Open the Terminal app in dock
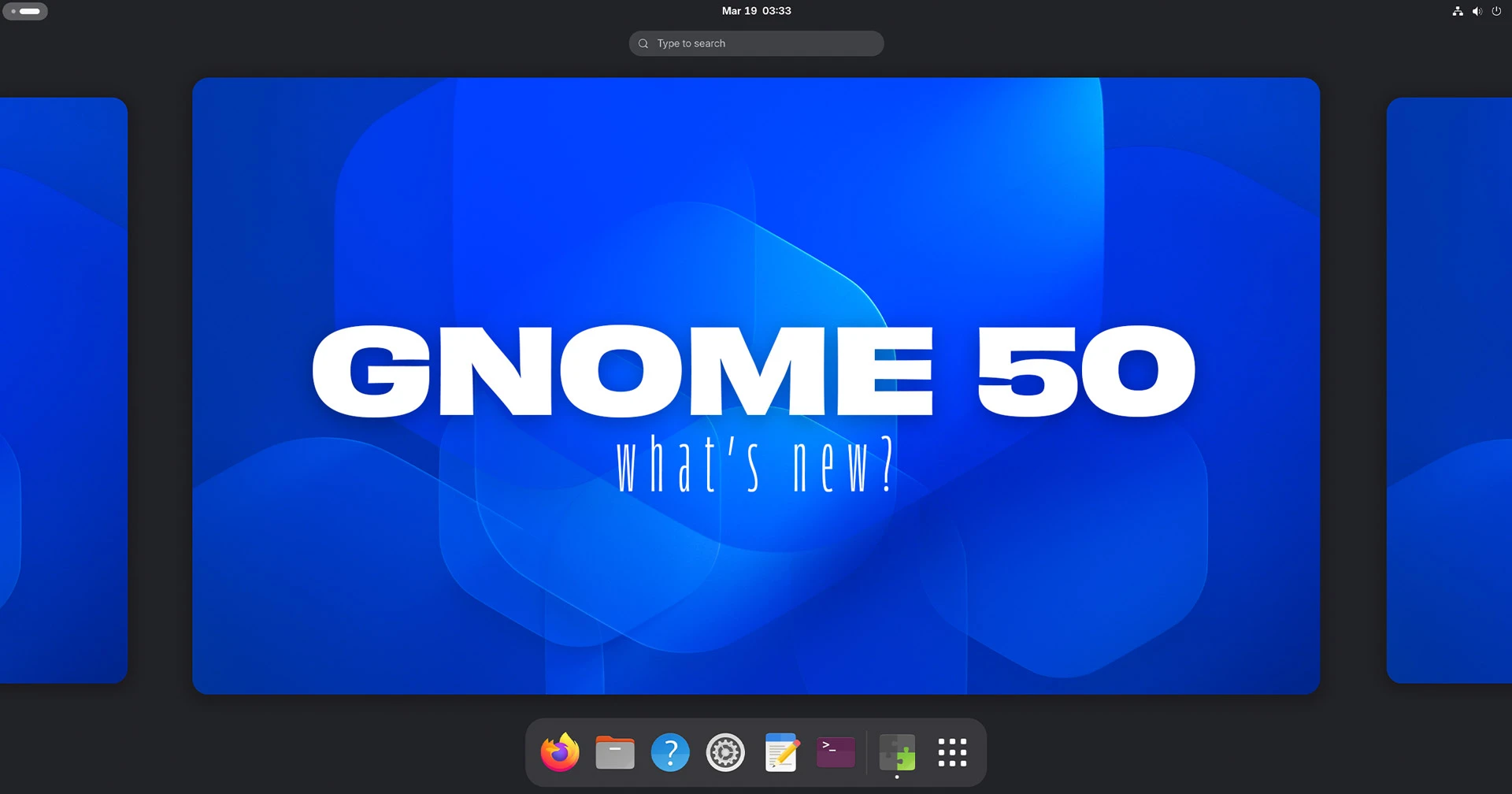Screen dimensions: 1512x794 pyautogui.click(x=836, y=753)
